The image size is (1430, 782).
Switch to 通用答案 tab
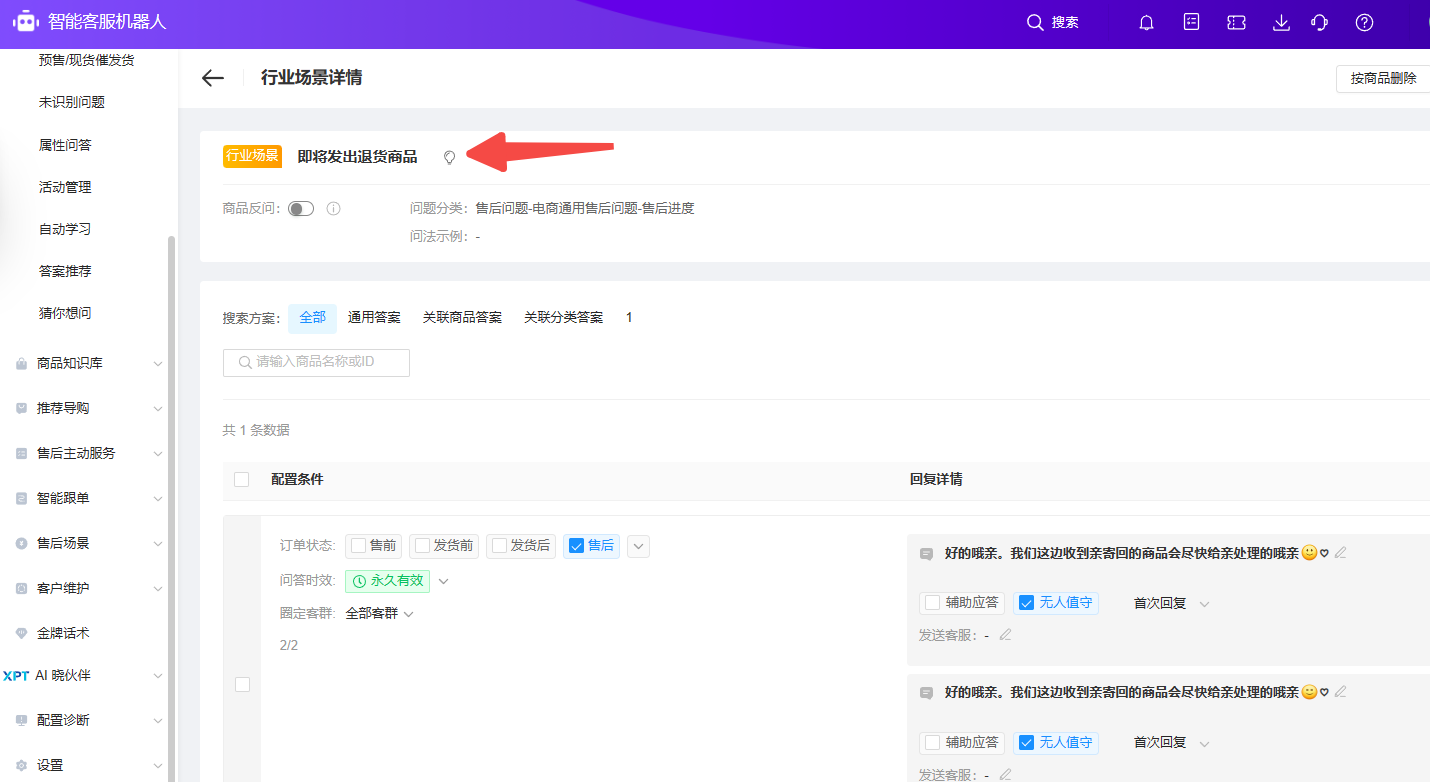[374, 318]
